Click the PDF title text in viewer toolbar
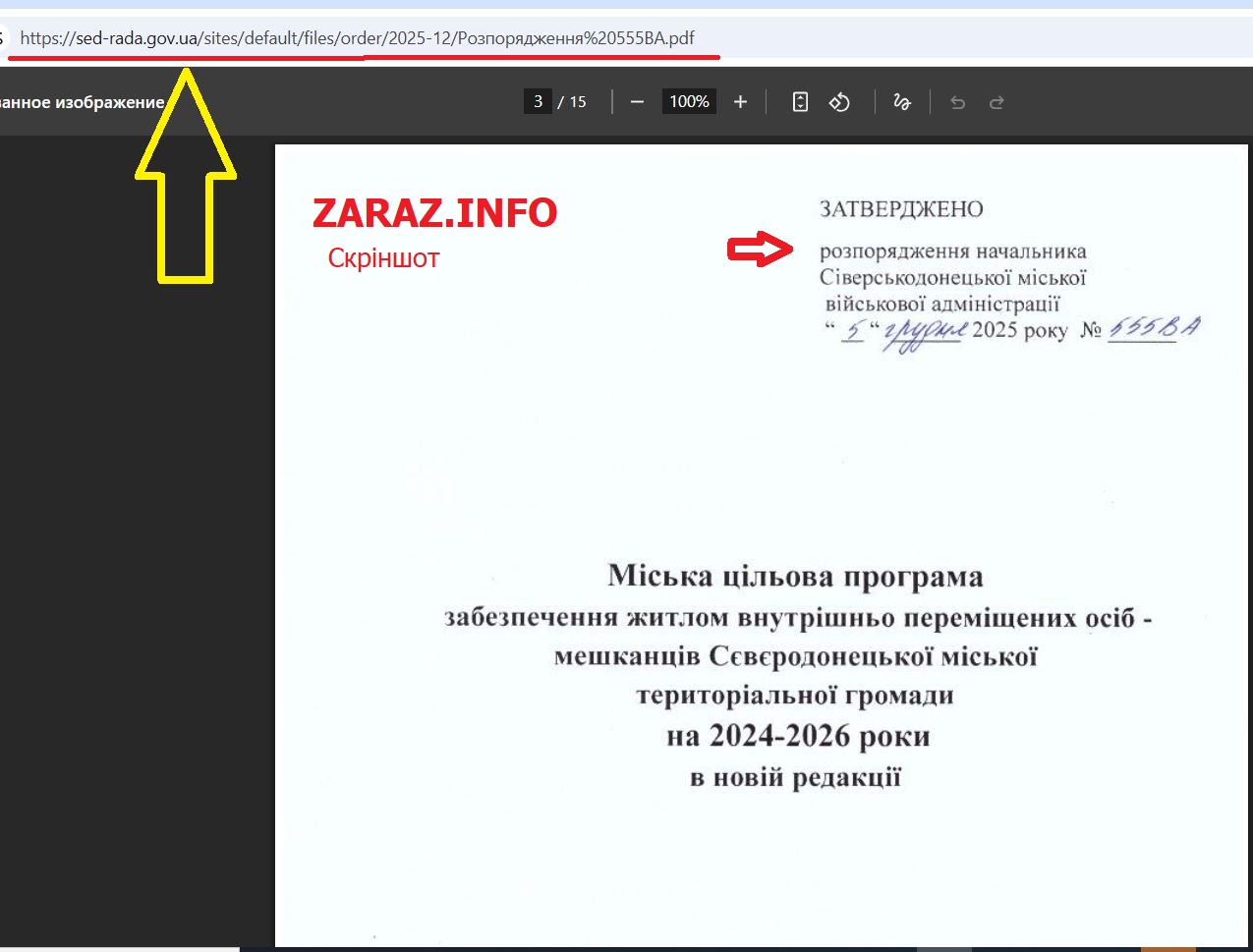This screenshot has width=1253, height=952. coord(83,102)
